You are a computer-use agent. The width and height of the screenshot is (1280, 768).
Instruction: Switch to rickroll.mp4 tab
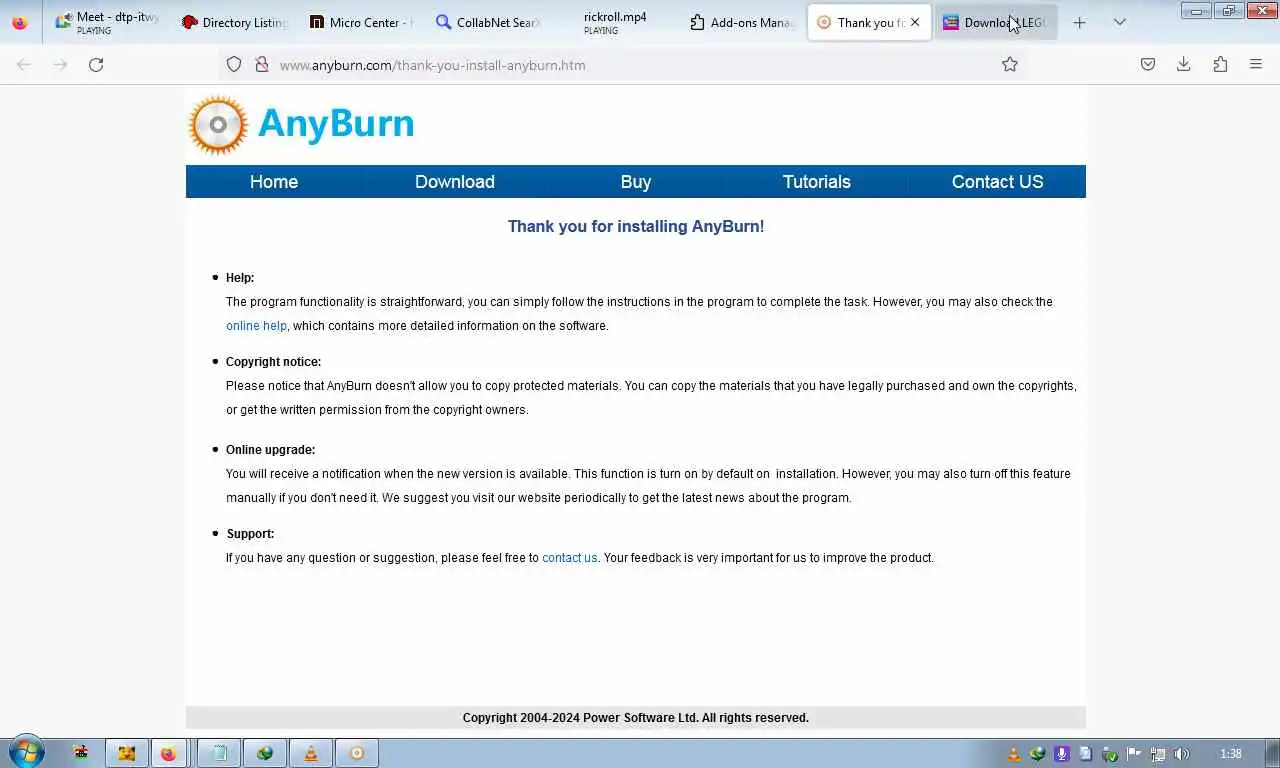pyautogui.click(x=615, y=22)
